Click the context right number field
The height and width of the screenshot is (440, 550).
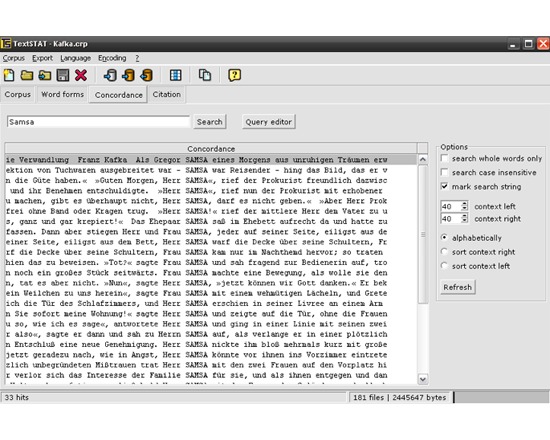pyautogui.click(x=451, y=219)
